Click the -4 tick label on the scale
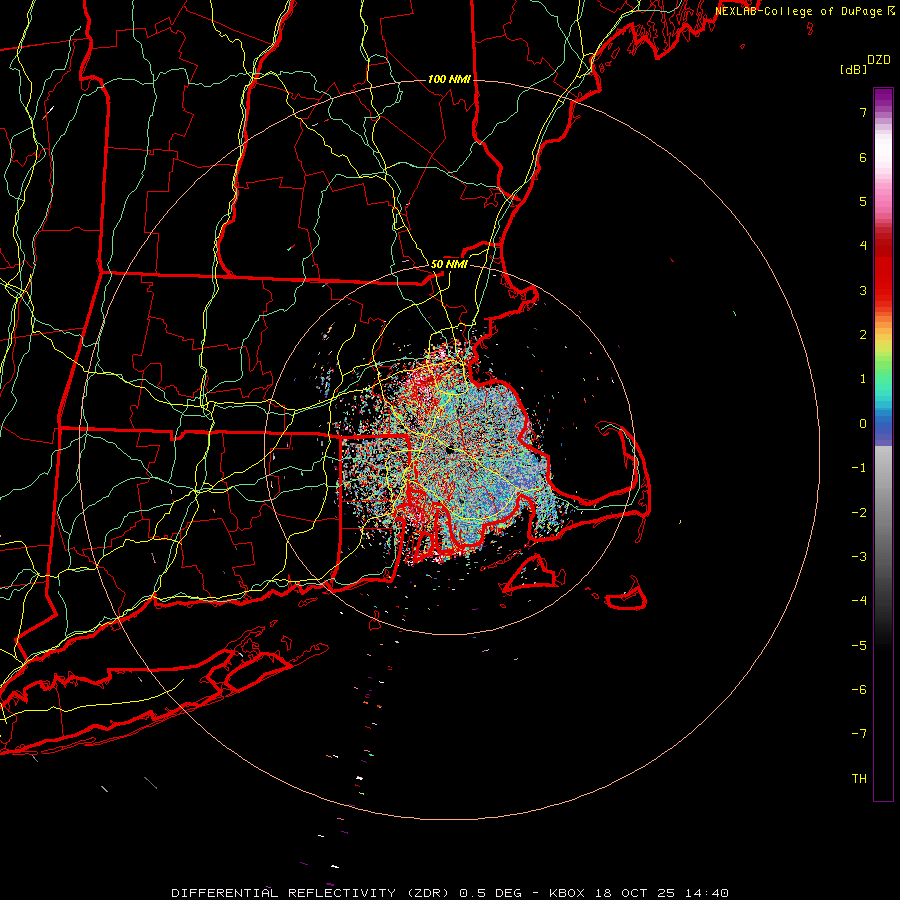Viewport: 900px width, 900px height. [x=859, y=601]
